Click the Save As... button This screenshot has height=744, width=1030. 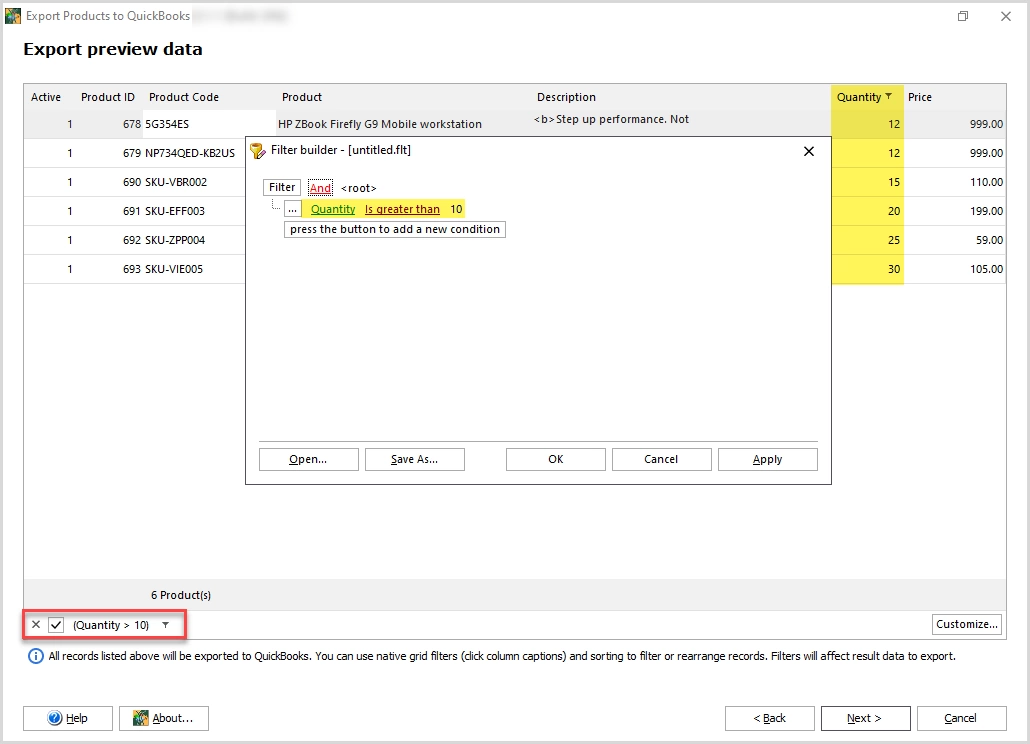coord(414,460)
